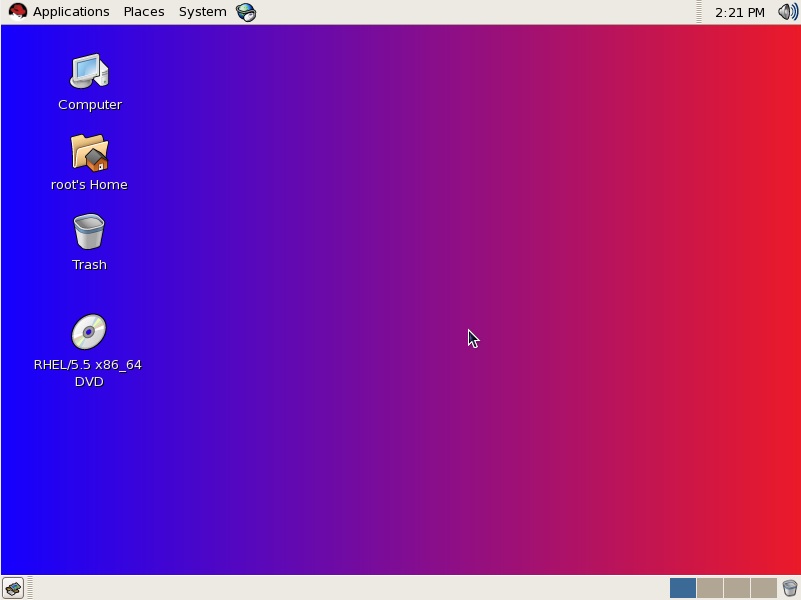801x600 pixels.
Task: Toggle the Show Desktop button in bottom-left corner
Action: 15,588
